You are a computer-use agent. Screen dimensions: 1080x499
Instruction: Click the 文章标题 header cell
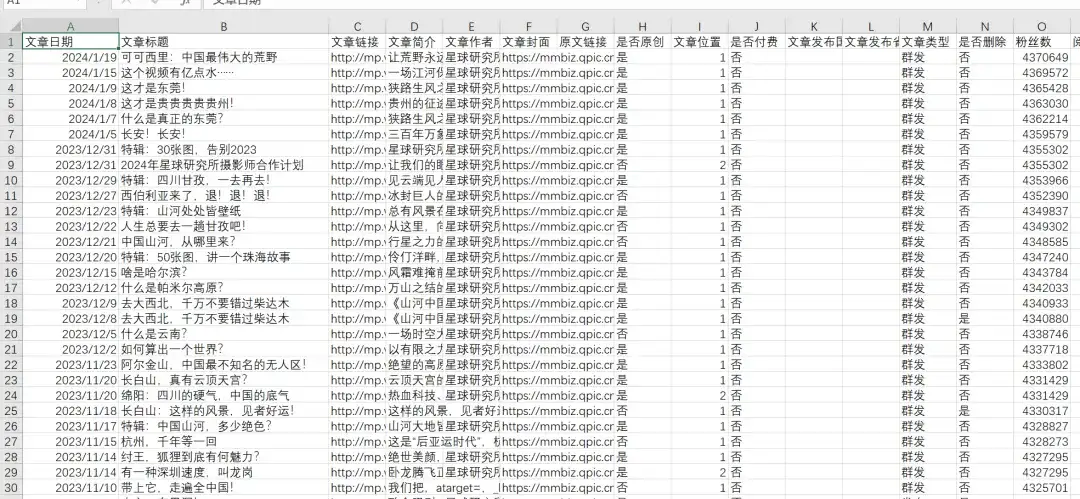pyautogui.click(x=224, y=42)
